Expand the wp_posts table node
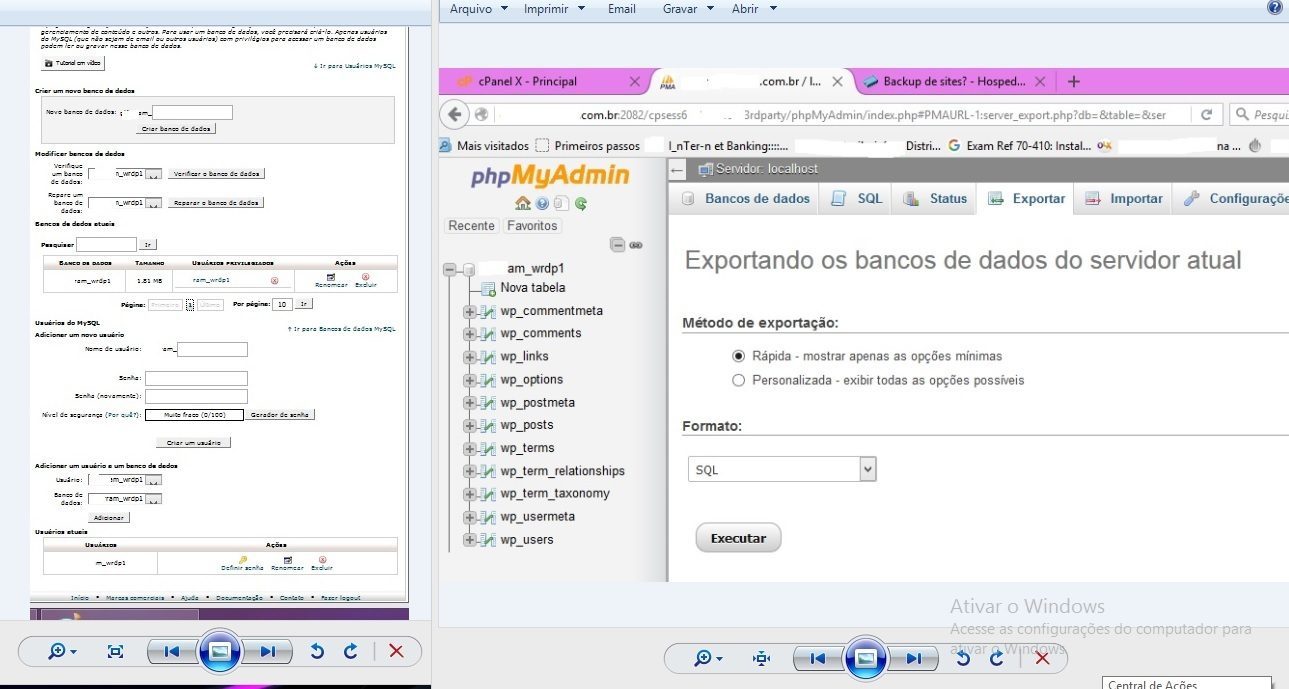 pyautogui.click(x=469, y=426)
